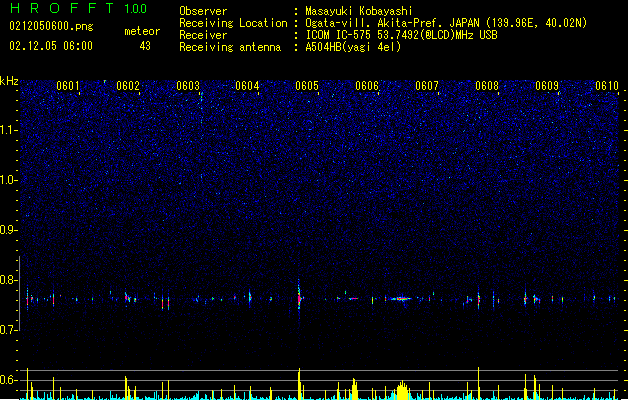Click the HROFFT 1.0.0 title text
Viewport: 629px width, 400px height.
pyautogui.click(x=78, y=8)
